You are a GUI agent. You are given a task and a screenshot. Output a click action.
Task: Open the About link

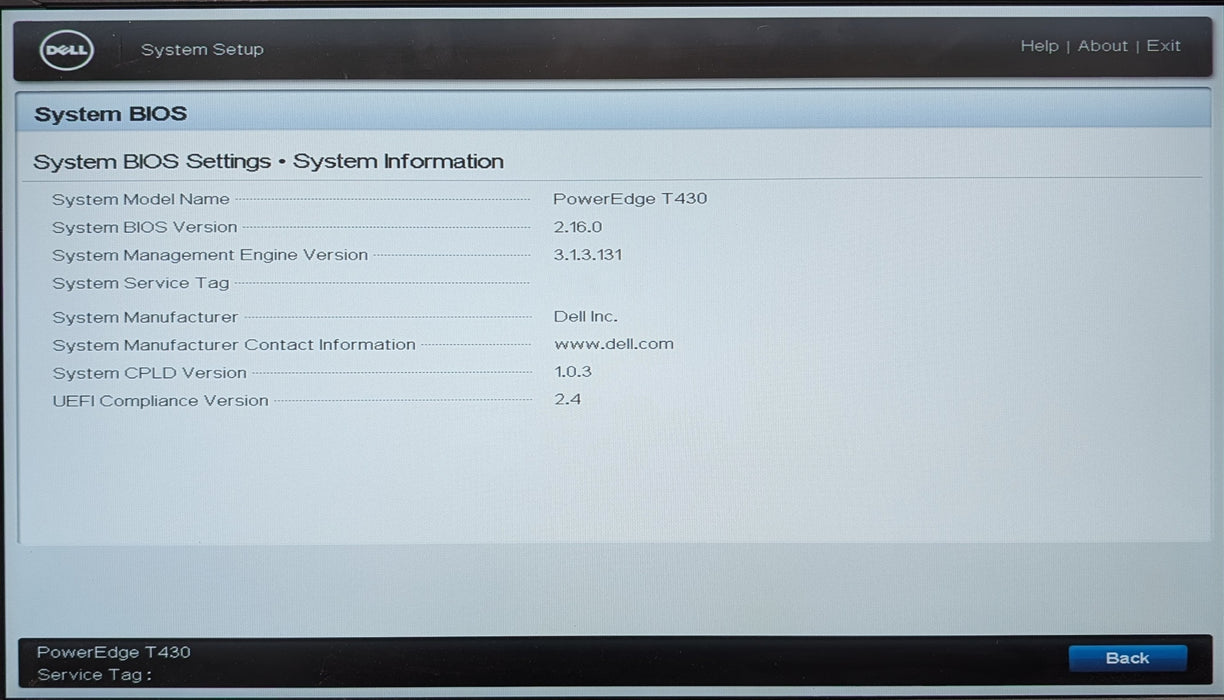1103,46
